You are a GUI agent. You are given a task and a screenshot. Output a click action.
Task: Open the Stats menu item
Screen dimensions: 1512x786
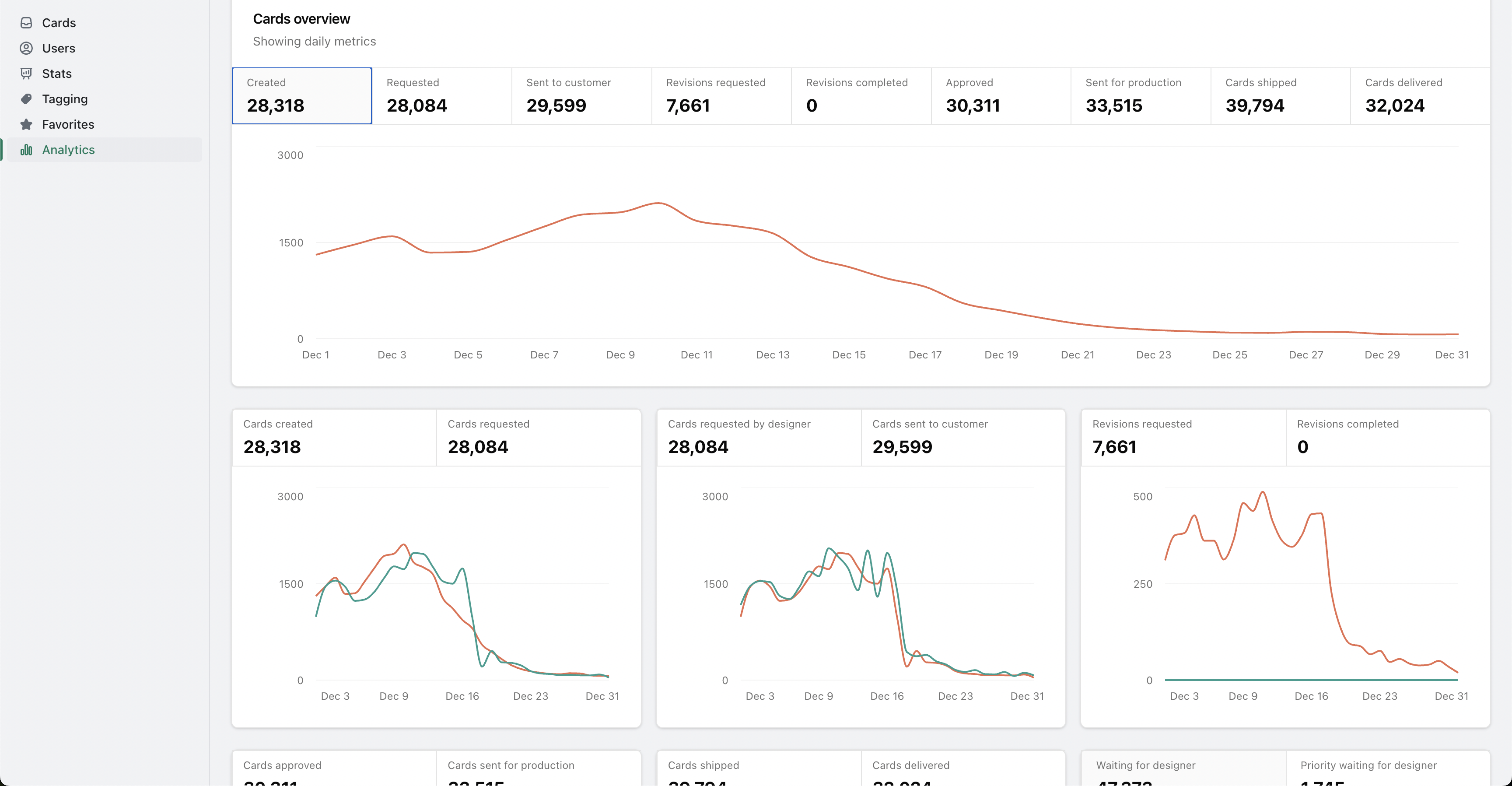coord(57,74)
